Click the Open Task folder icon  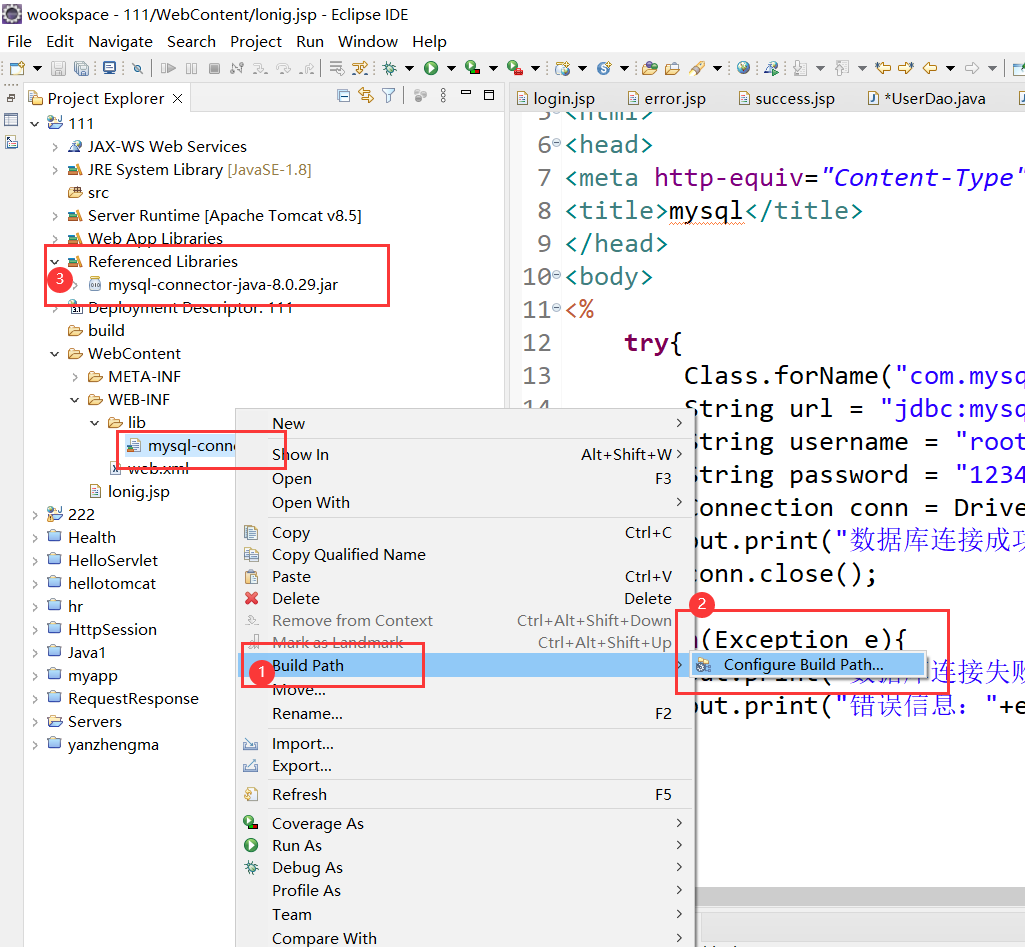(x=673, y=68)
